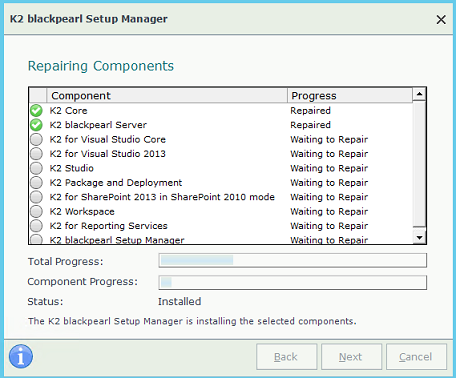Click the green check icon beside K2 Core

point(36,111)
